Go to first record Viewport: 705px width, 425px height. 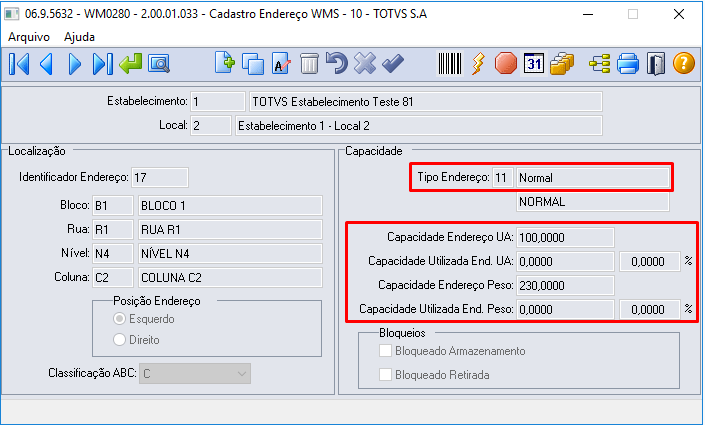point(19,64)
